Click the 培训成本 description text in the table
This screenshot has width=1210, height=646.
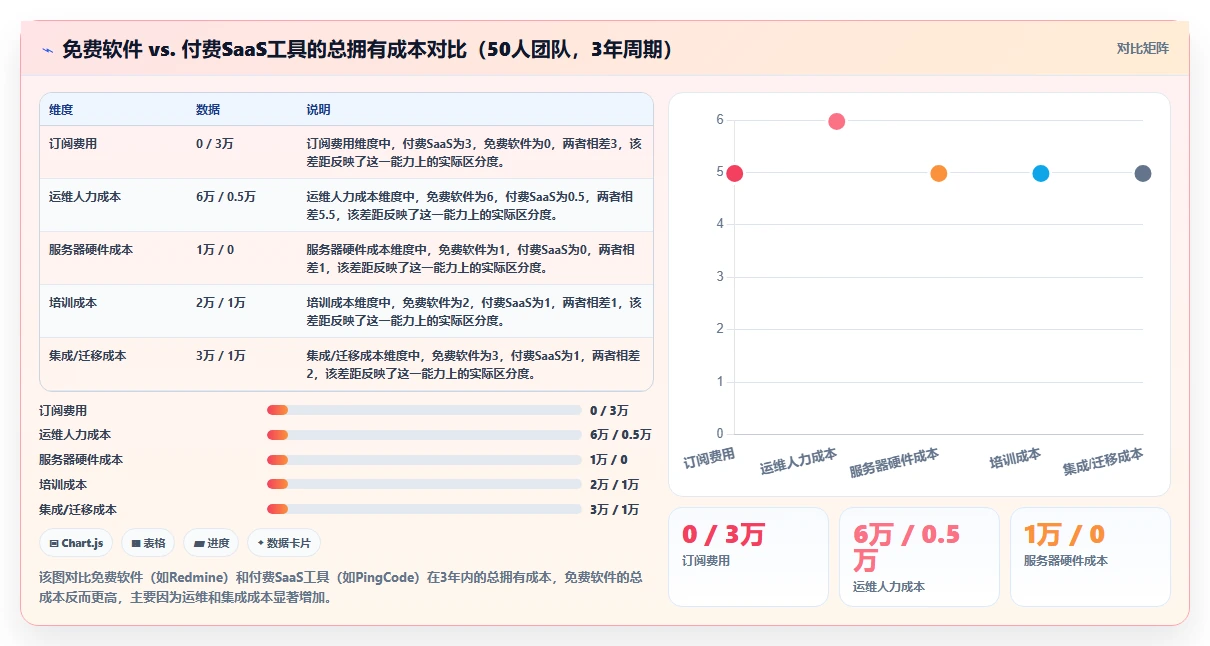click(474, 311)
